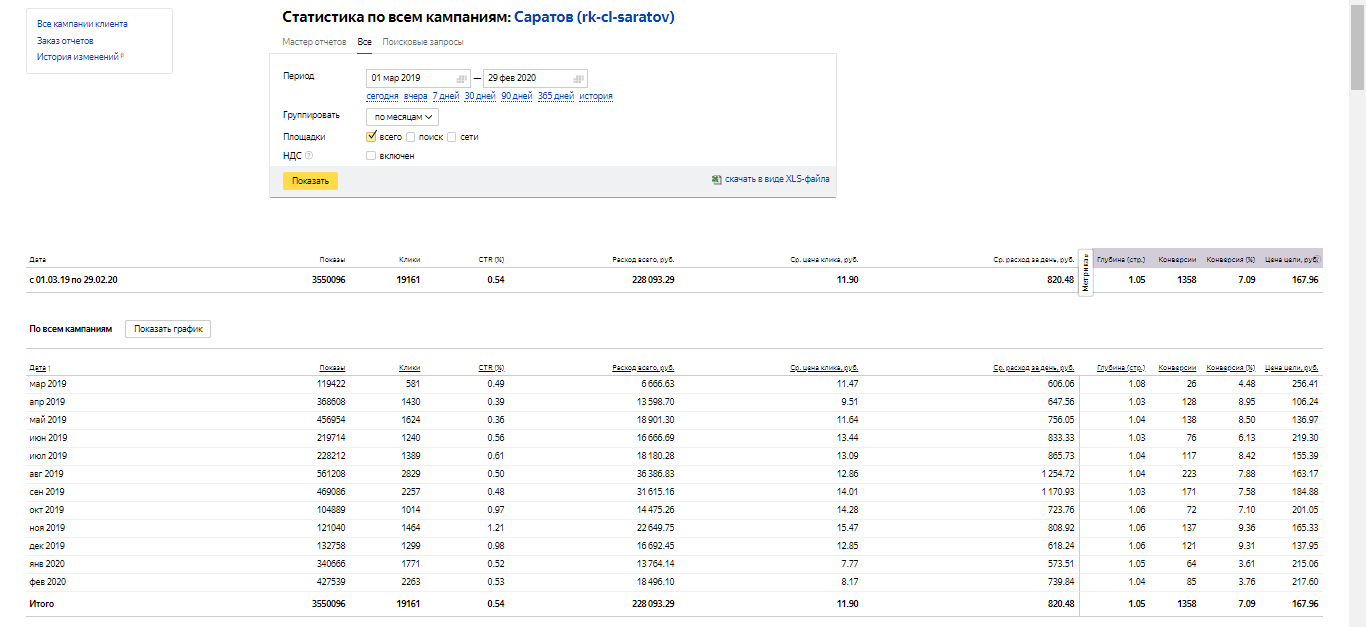Viewport: 1366px width, 627px height.
Task: Set the period to 'сегодня'
Action: coord(382,96)
